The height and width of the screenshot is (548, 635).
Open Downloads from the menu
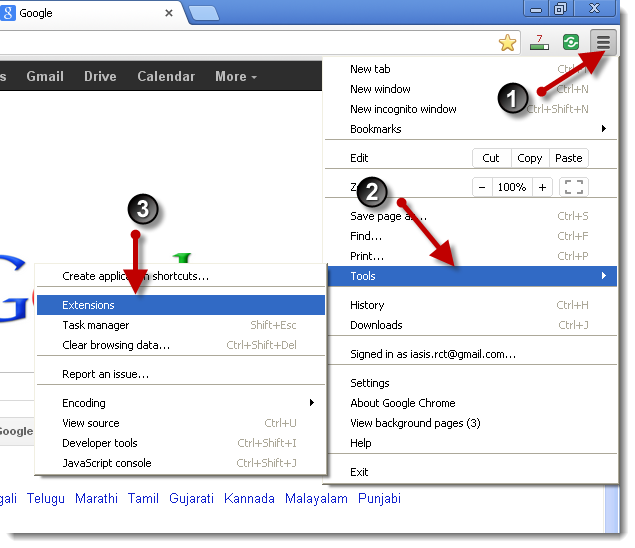pyautogui.click(x=471, y=325)
